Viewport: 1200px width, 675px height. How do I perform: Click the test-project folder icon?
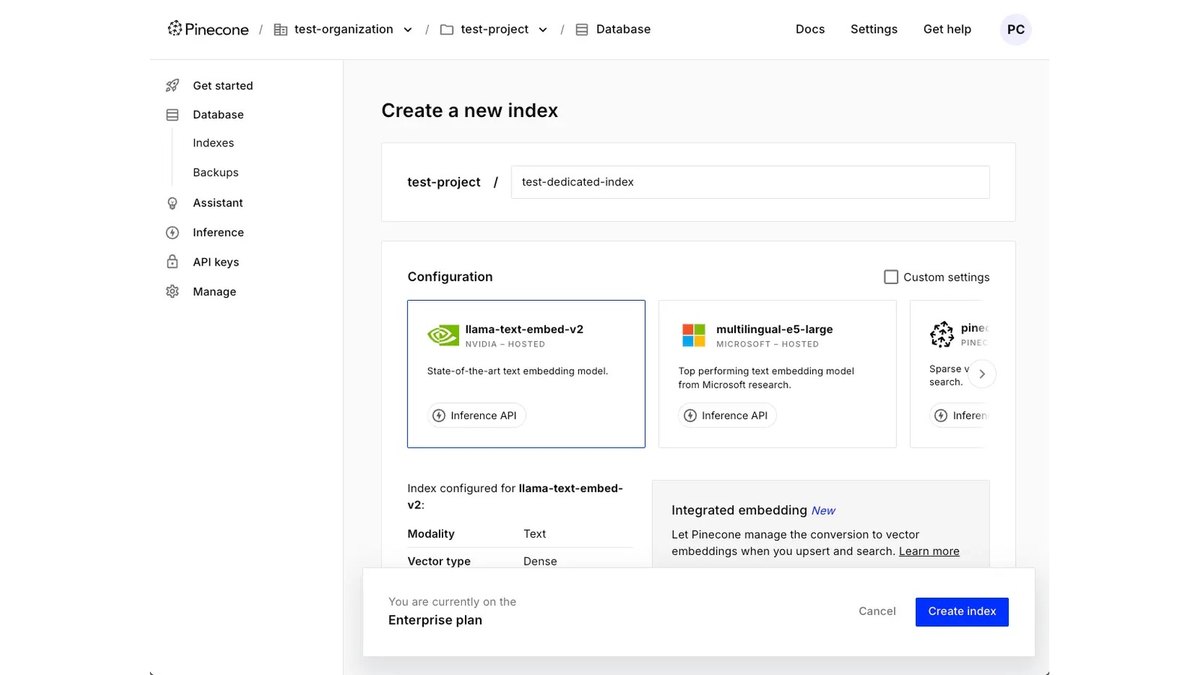[x=447, y=30]
